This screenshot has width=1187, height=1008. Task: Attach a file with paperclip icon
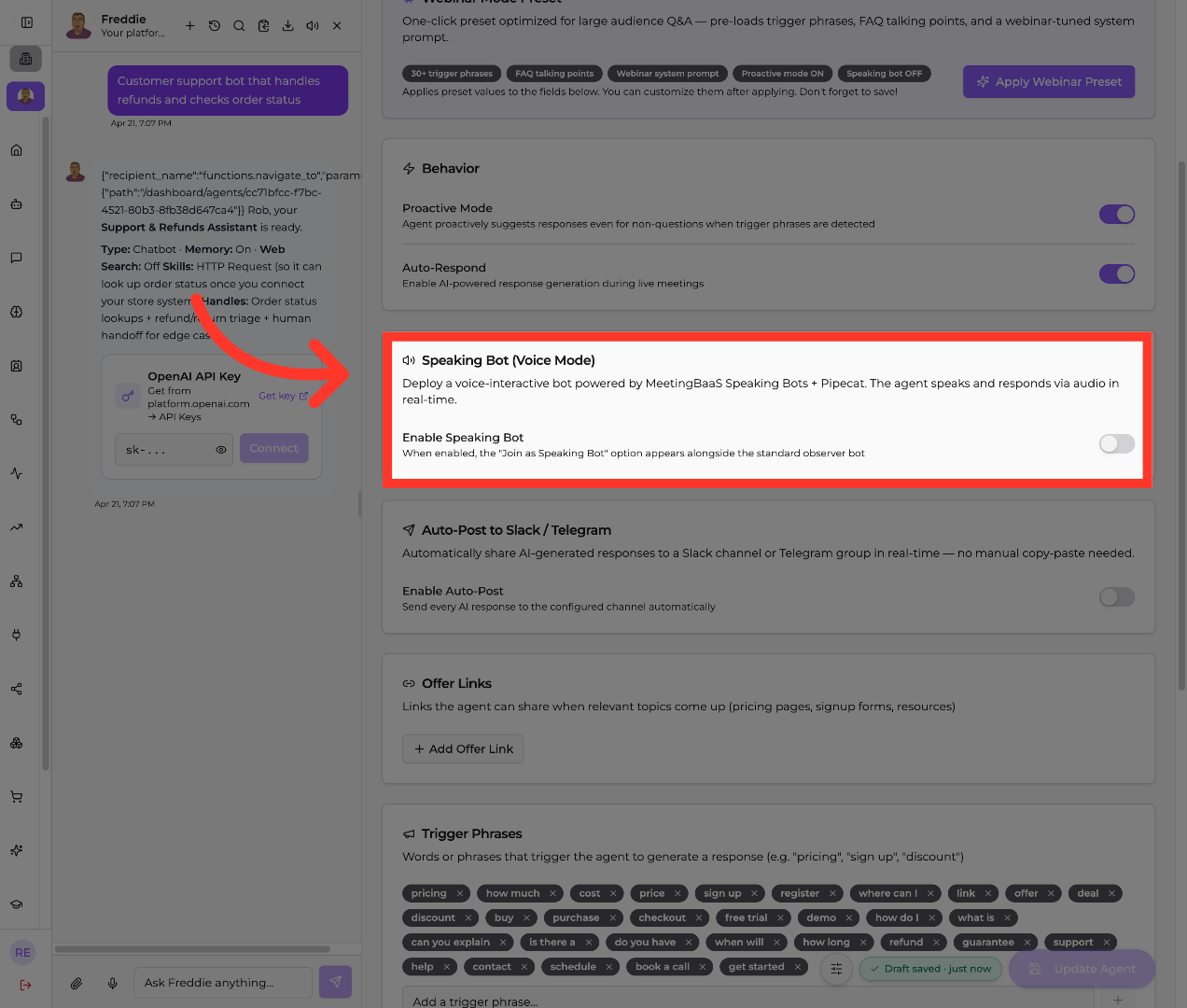click(77, 983)
